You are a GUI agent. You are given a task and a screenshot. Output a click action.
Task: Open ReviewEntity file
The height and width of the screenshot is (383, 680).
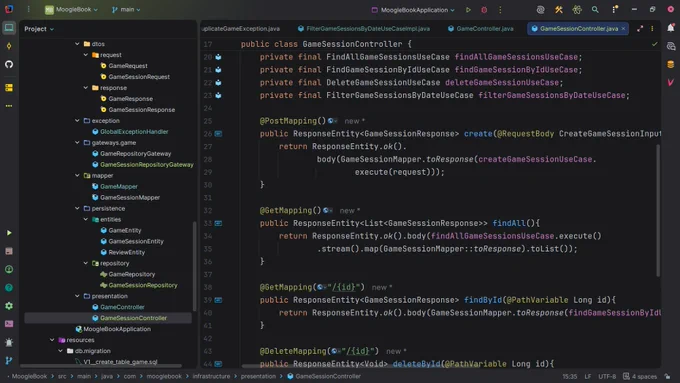click(127, 252)
